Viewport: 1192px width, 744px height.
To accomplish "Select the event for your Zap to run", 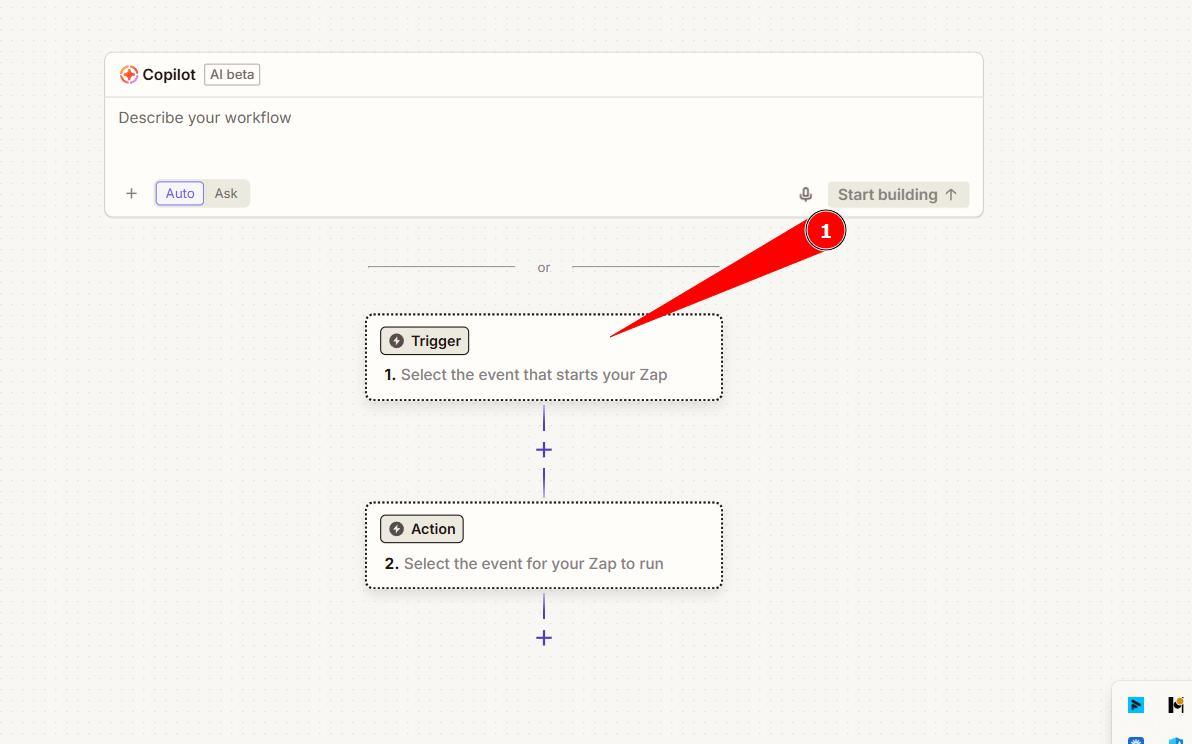I will pos(532,564).
